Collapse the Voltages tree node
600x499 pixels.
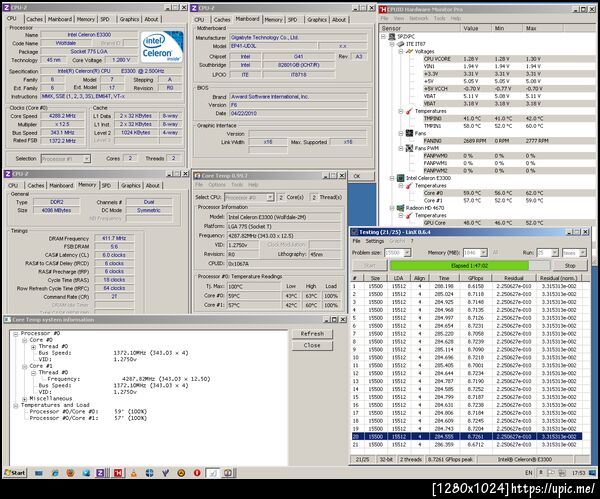pos(400,51)
